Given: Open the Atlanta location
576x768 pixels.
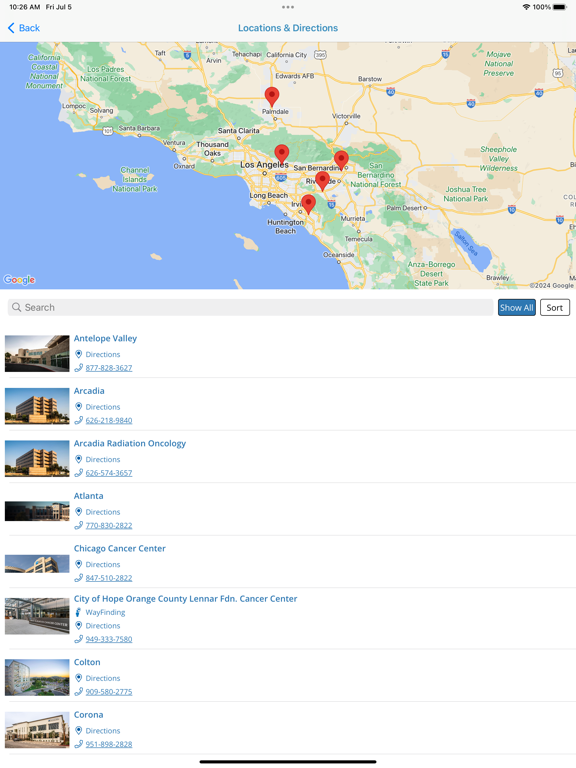Looking at the screenshot, I should click(89, 496).
